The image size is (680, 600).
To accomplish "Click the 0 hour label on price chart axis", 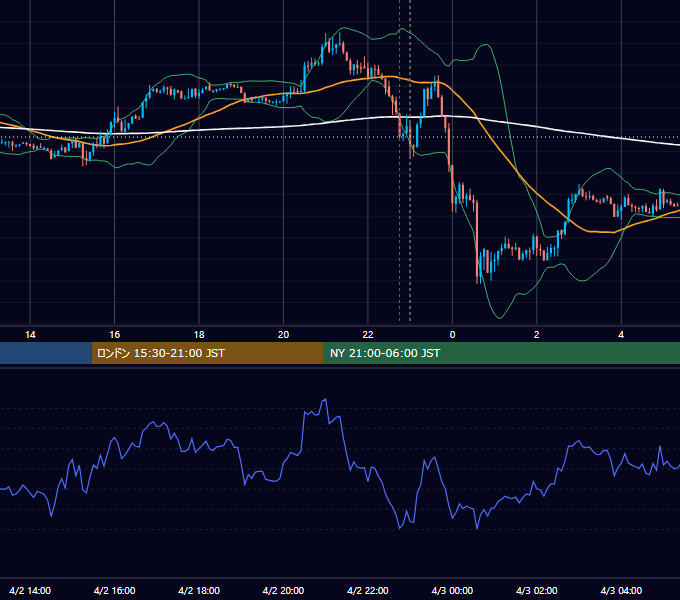I will coord(452,335).
